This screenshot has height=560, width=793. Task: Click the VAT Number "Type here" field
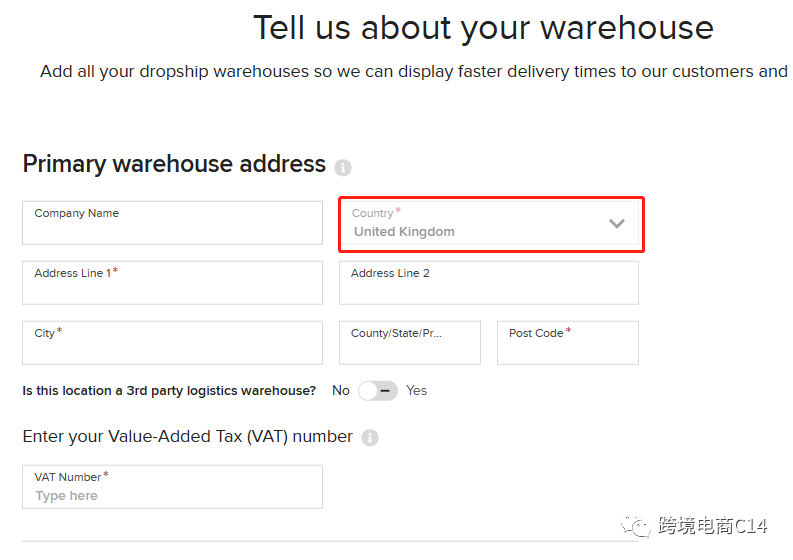tap(172, 495)
